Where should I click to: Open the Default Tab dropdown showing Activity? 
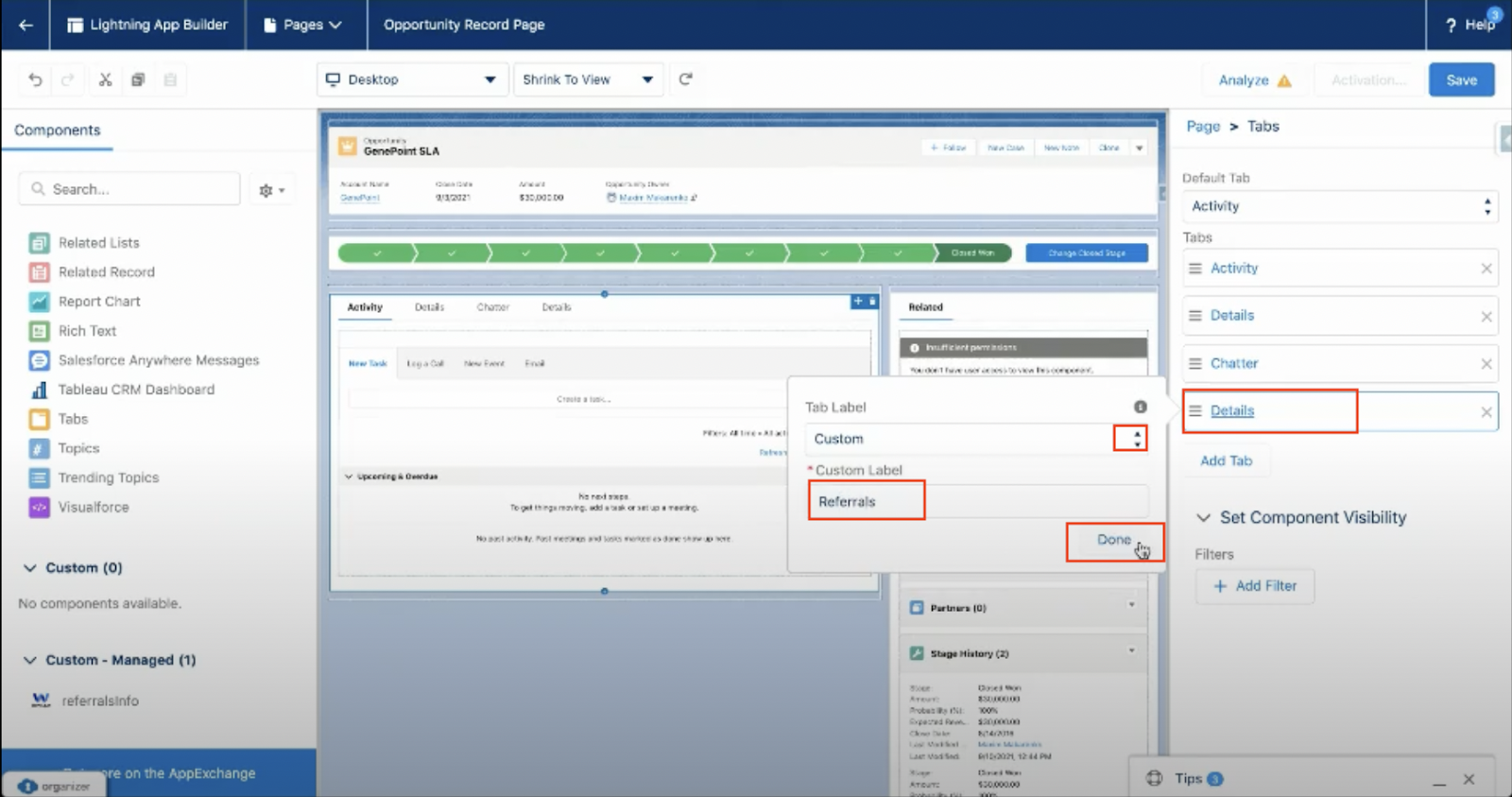coord(1340,206)
